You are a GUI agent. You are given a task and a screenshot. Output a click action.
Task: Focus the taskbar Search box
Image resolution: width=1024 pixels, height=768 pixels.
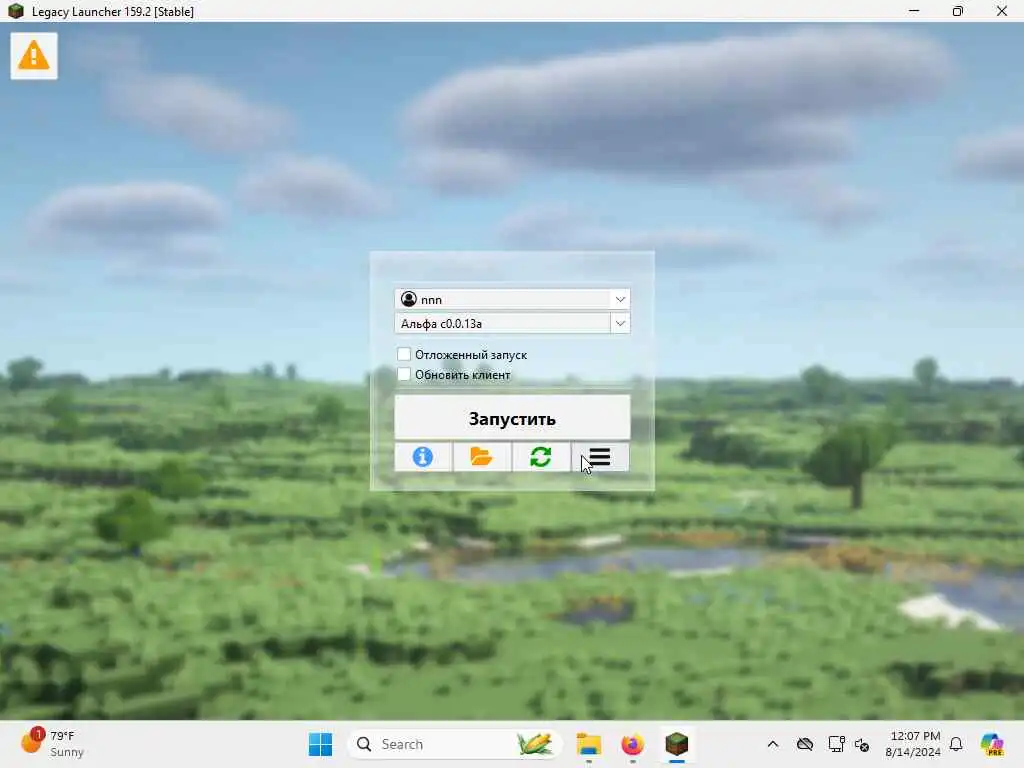(x=455, y=744)
